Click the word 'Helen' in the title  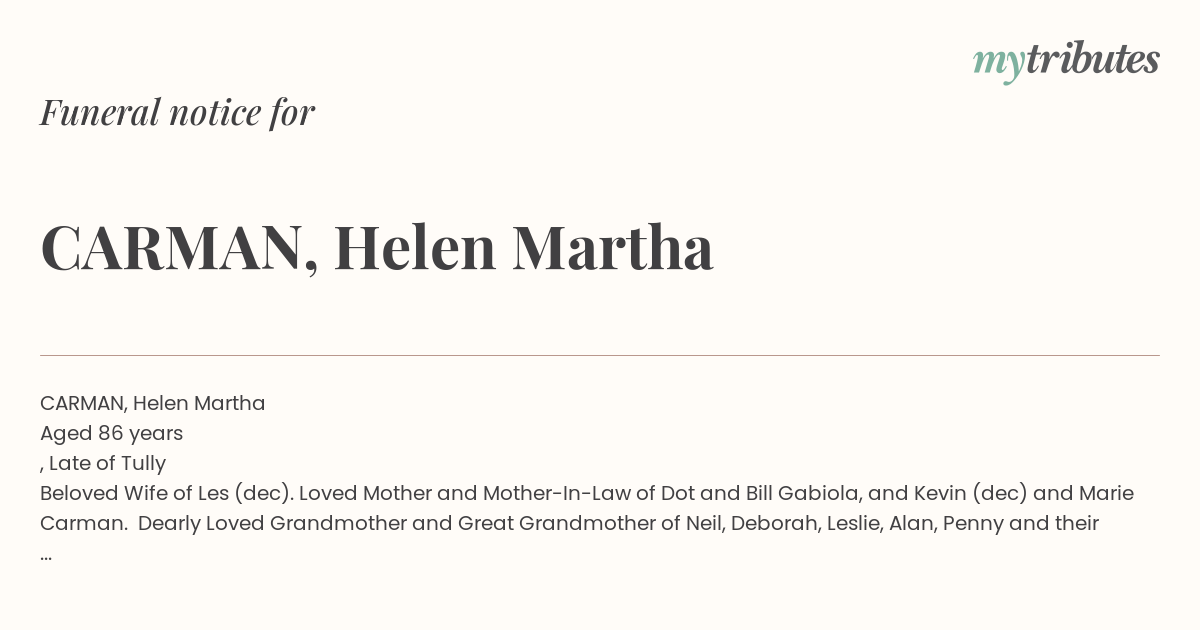pos(415,248)
